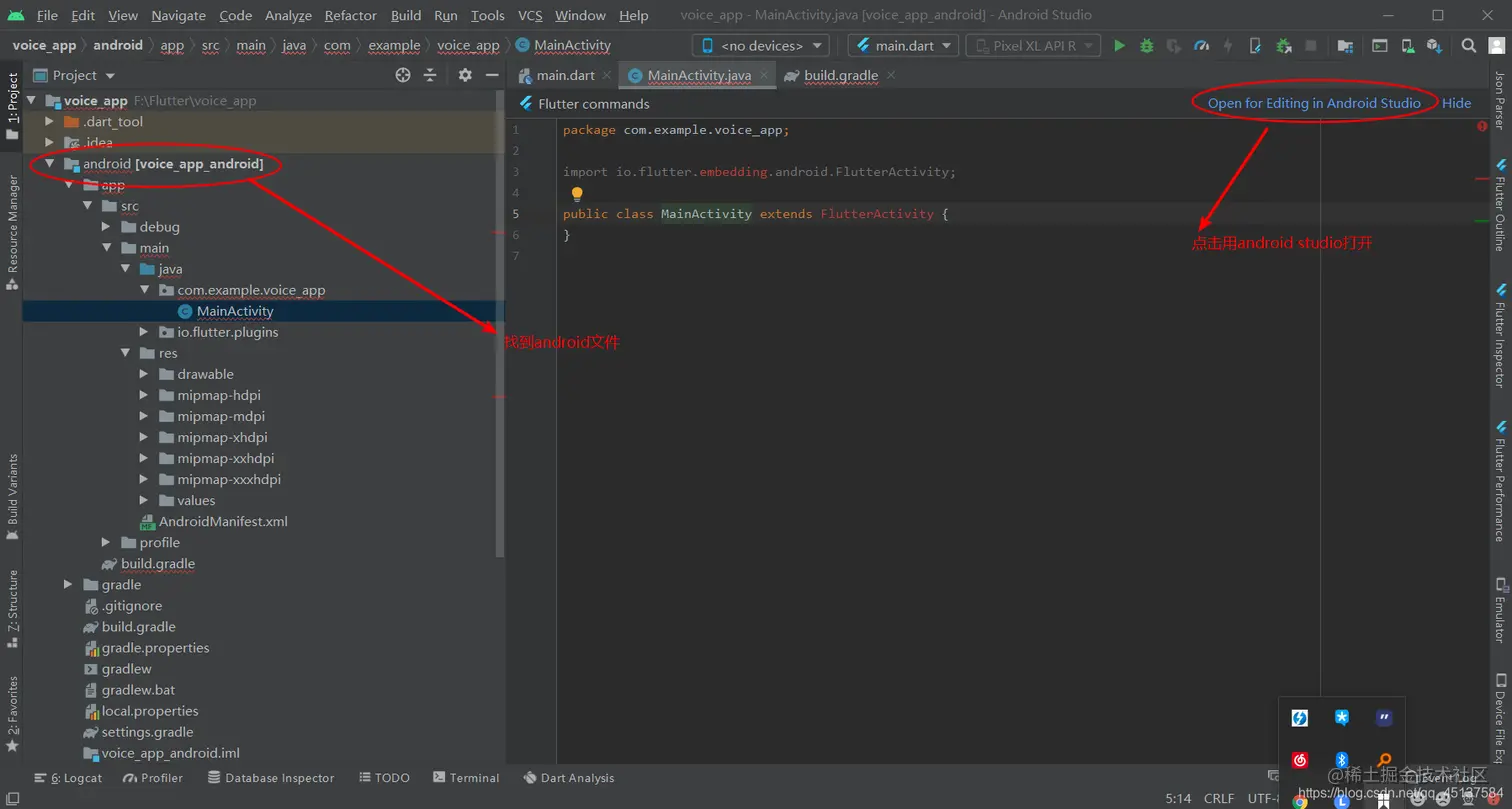The width and height of the screenshot is (1512, 809).
Task: Expand the .dart_tool folder arrow
Action: 49,122
